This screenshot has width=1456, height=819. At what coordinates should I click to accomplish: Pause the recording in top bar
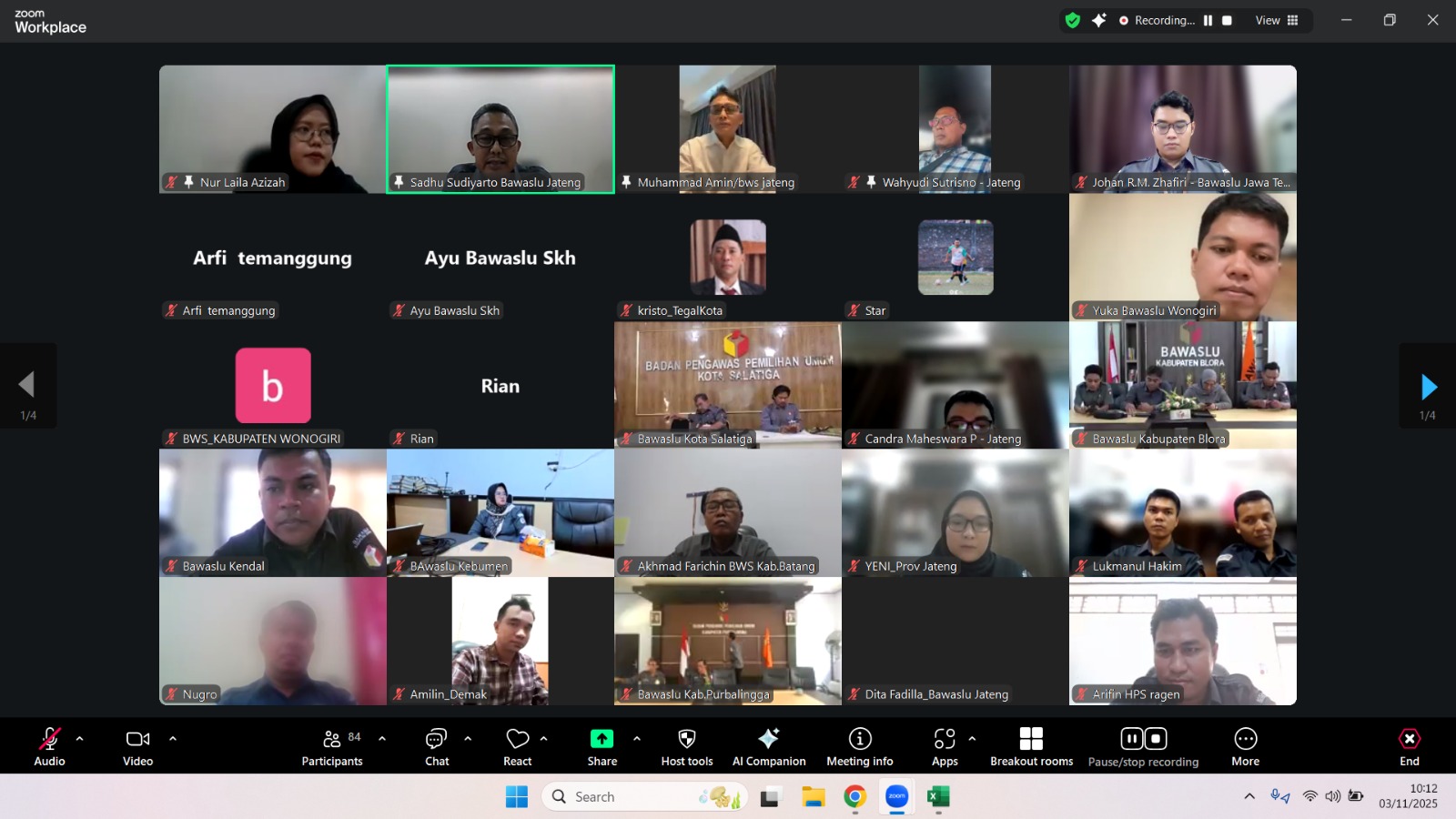[1208, 20]
